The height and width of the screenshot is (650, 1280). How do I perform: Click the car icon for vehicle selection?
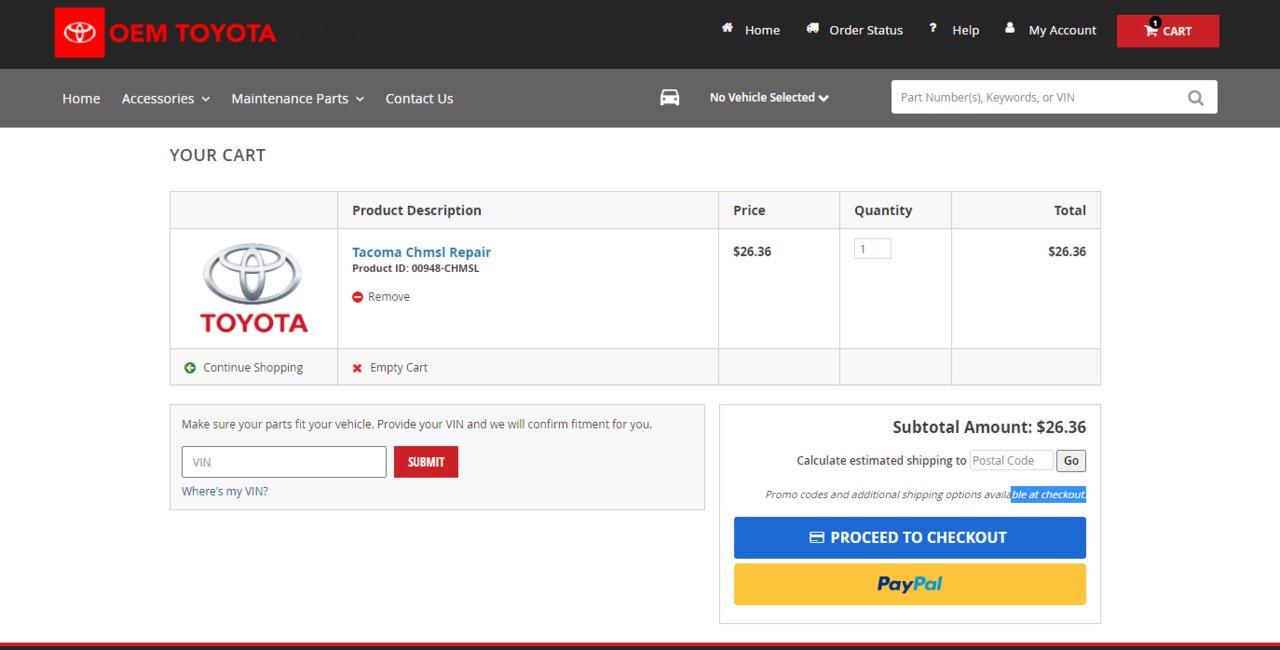click(670, 97)
